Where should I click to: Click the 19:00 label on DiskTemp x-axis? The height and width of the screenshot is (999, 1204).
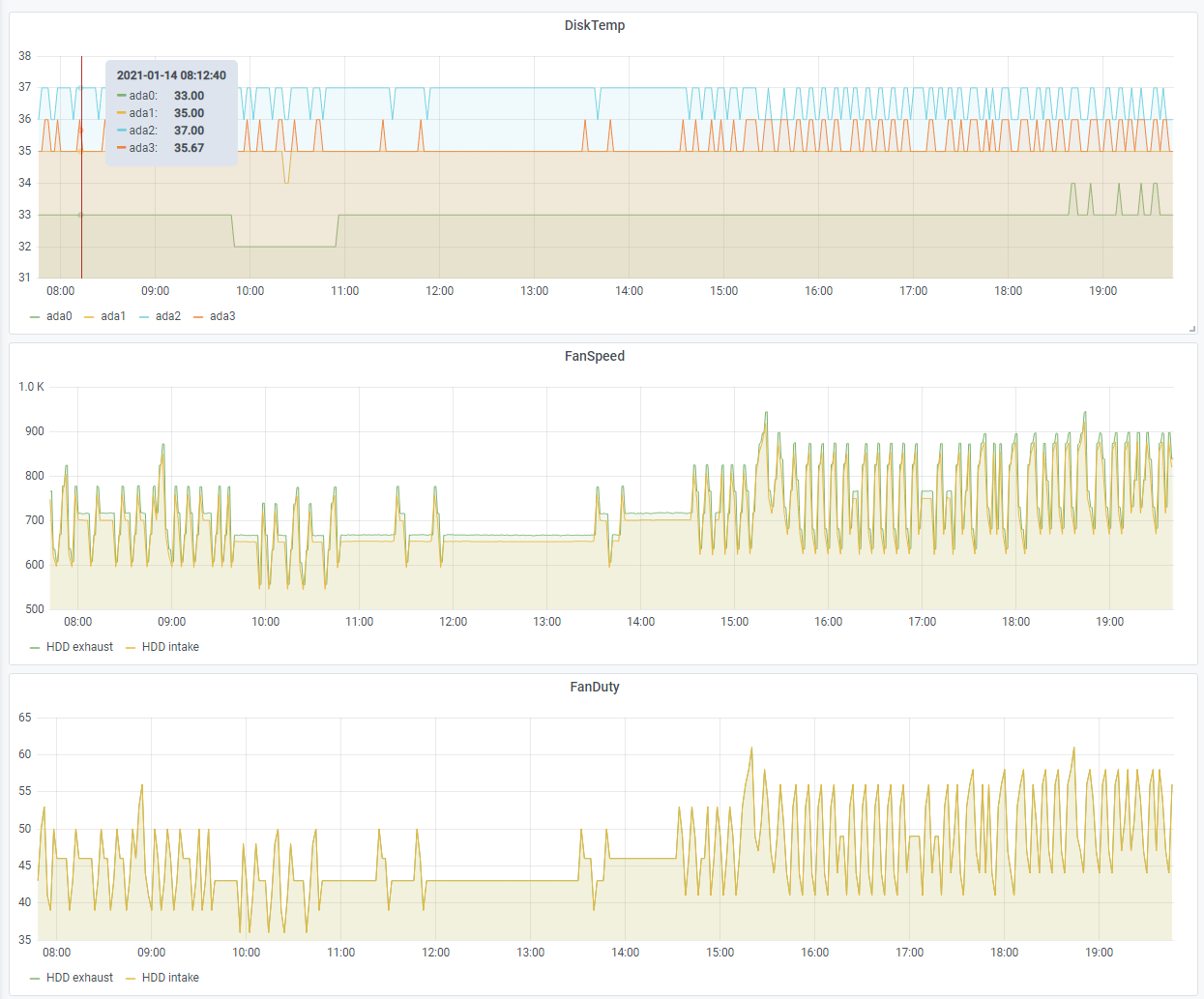tap(1103, 291)
